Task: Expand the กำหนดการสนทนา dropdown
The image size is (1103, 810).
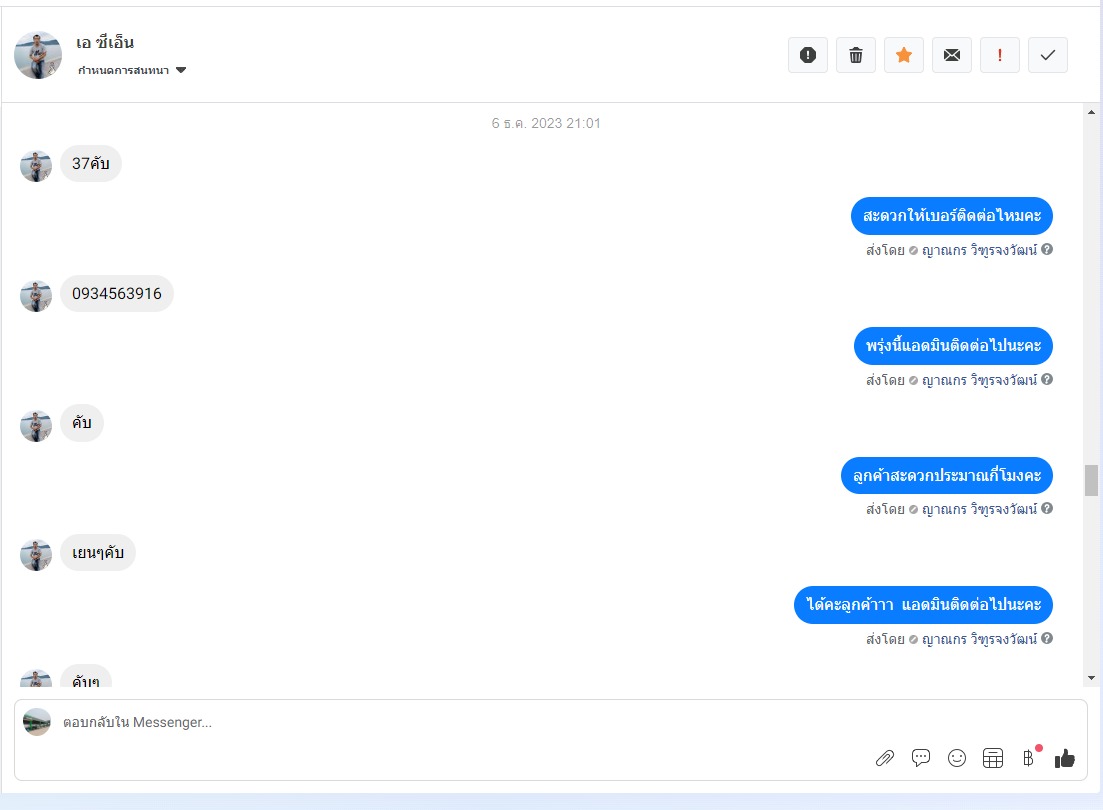Action: click(132, 70)
